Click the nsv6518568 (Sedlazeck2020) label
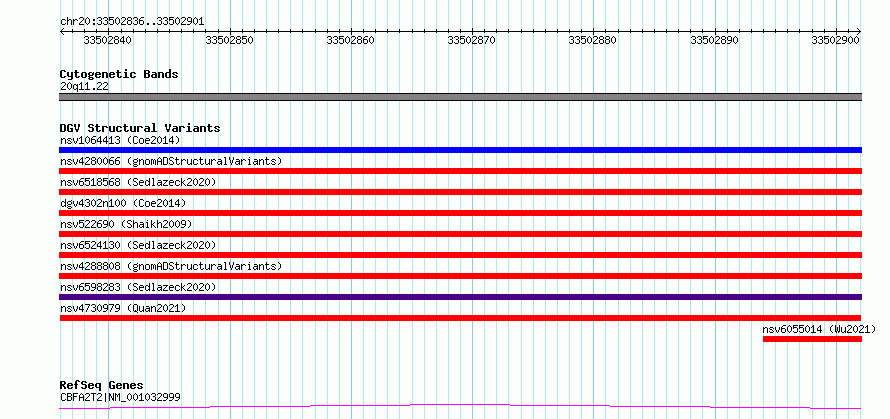 [x=138, y=182]
